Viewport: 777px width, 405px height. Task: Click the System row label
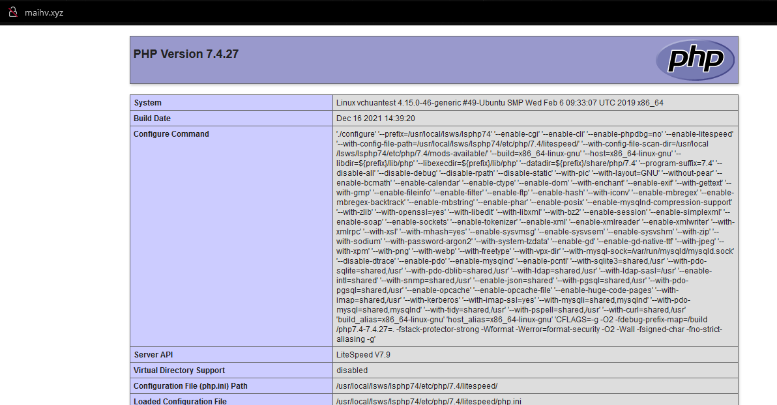148,103
